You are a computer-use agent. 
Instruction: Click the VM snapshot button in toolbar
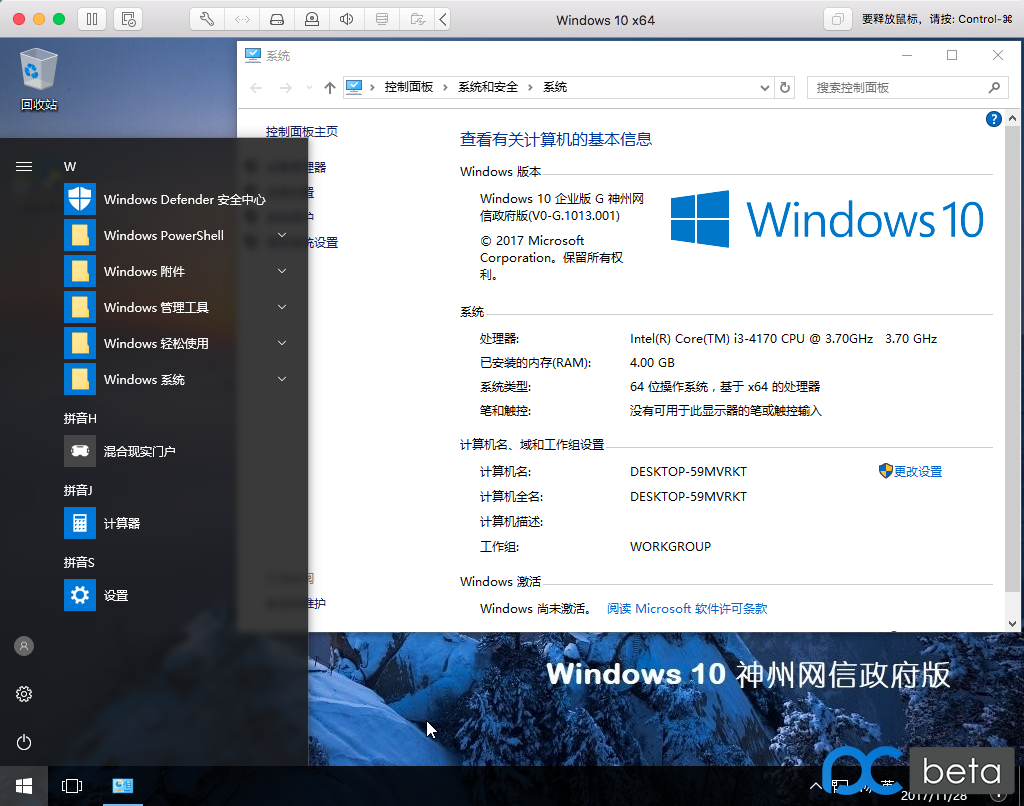128,20
